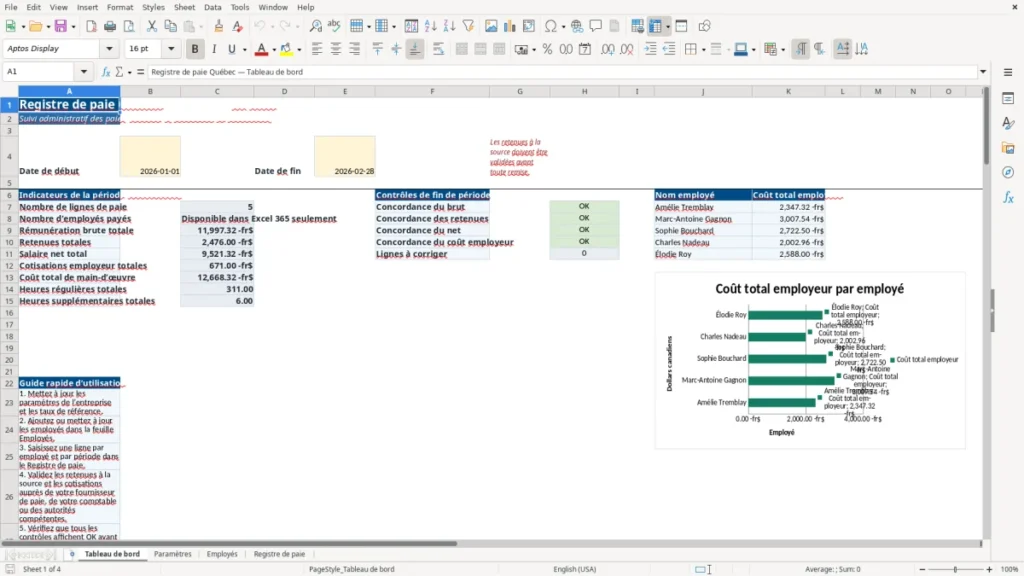Toggle Wrap Text for cell
The height and width of the screenshot is (576, 1024).
(438, 49)
